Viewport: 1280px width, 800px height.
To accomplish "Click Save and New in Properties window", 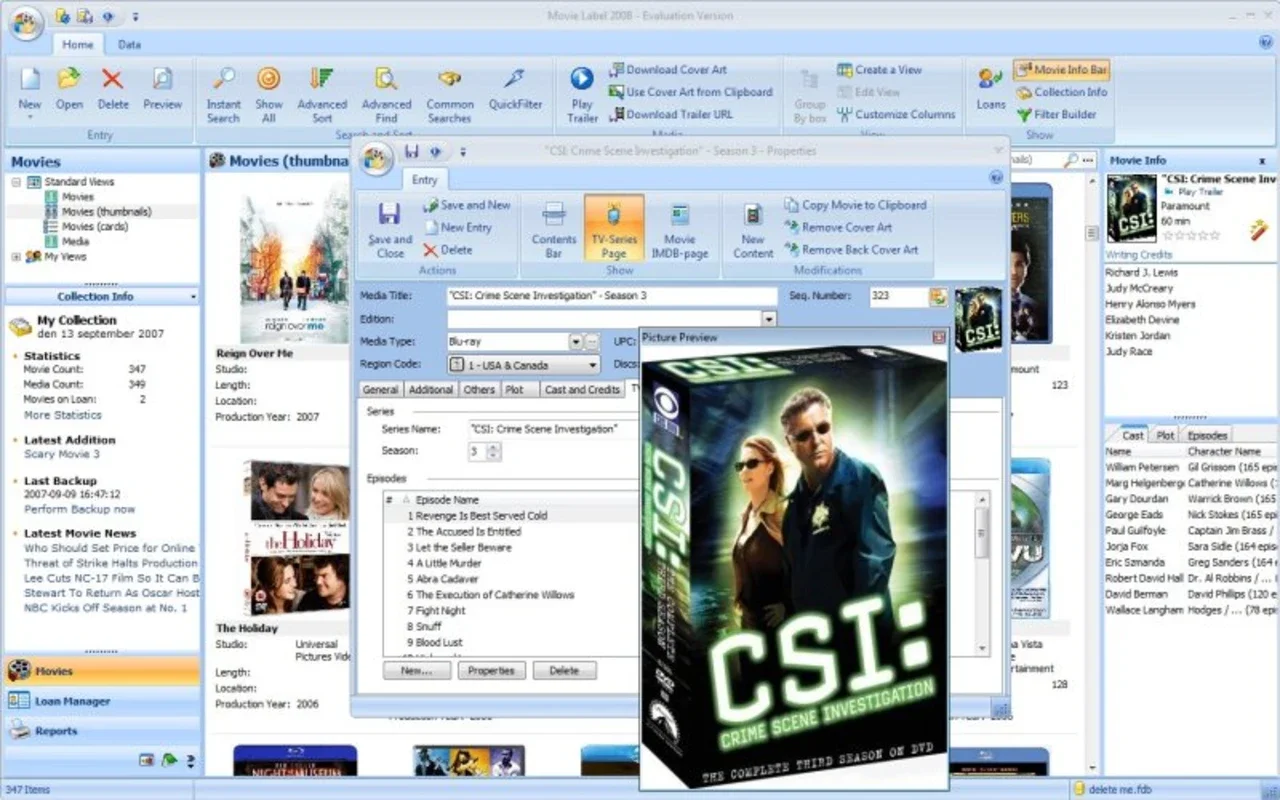I will click(x=466, y=205).
